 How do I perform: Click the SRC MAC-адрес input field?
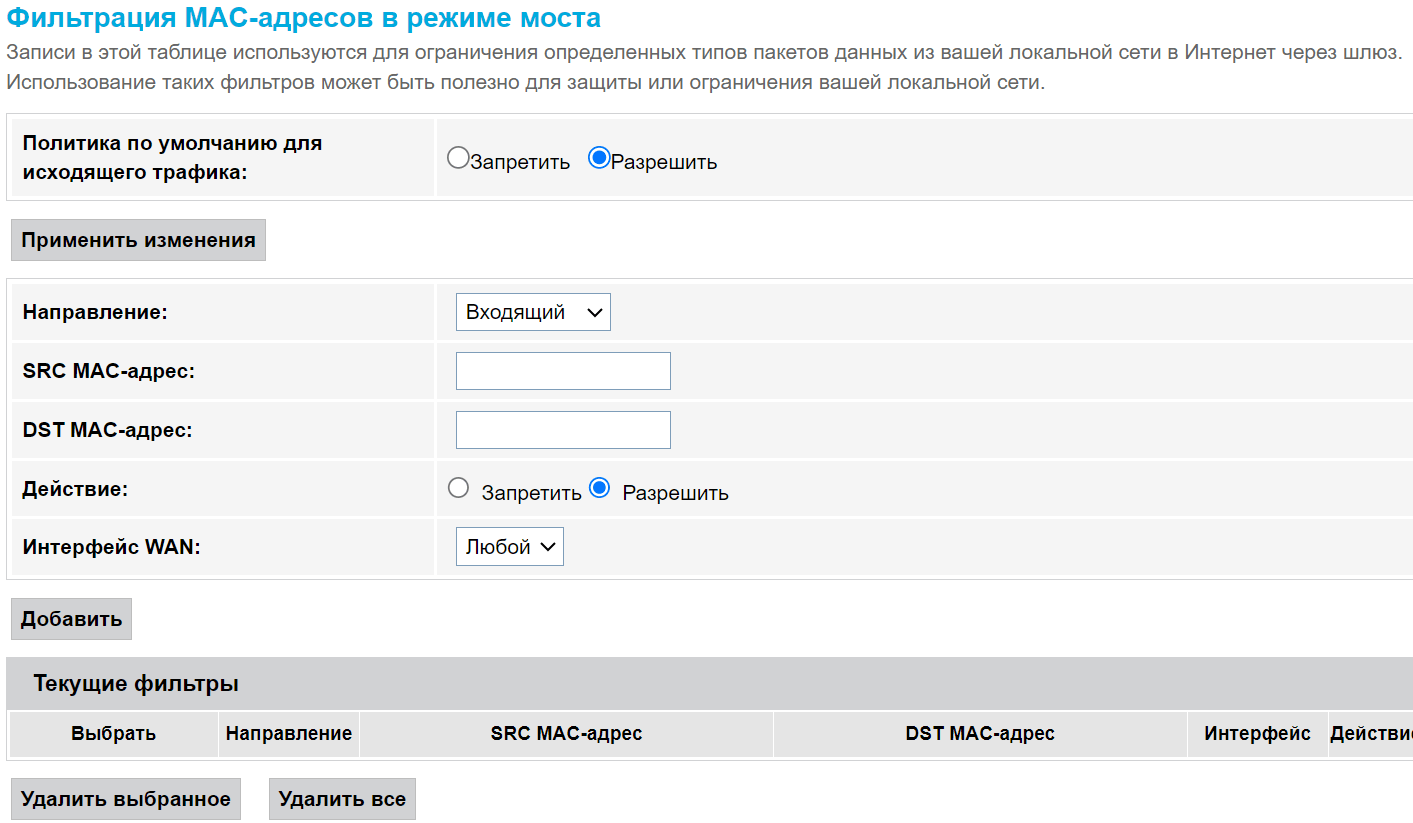563,371
